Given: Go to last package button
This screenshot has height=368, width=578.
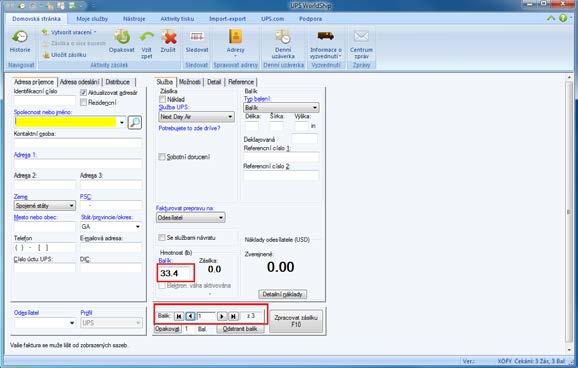Looking at the screenshot, I should click(233, 316).
